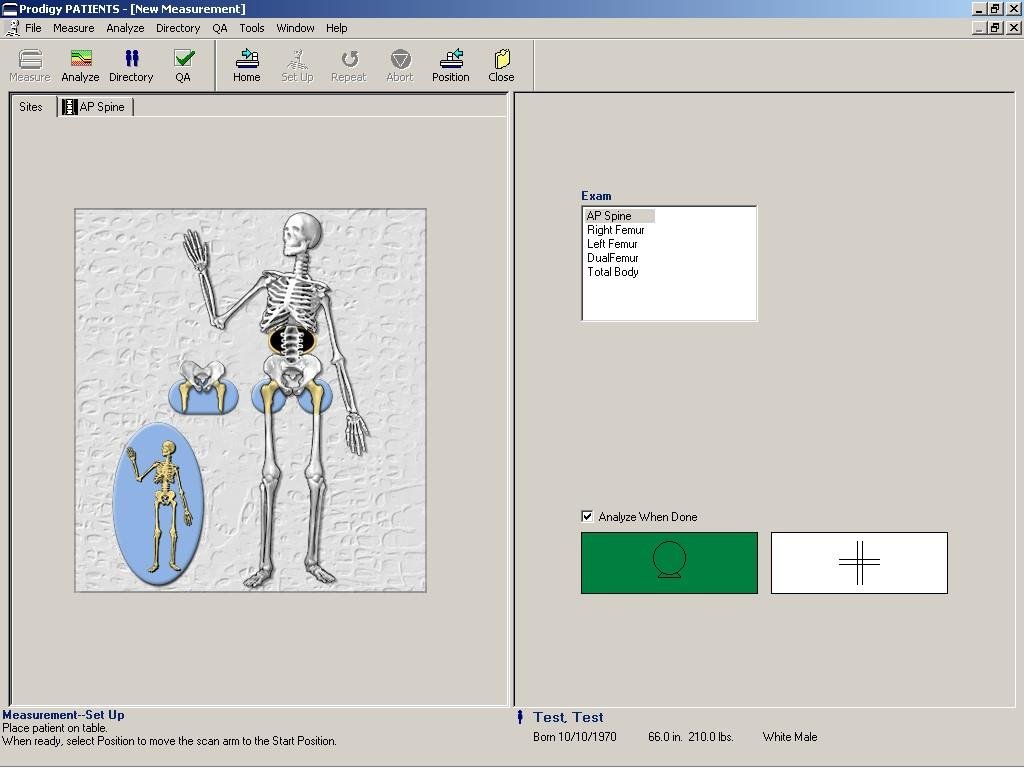Image resolution: width=1024 pixels, height=768 pixels.
Task: Select the left femur hip region on skeleton
Action: pyautogui.click(x=315, y=396)
